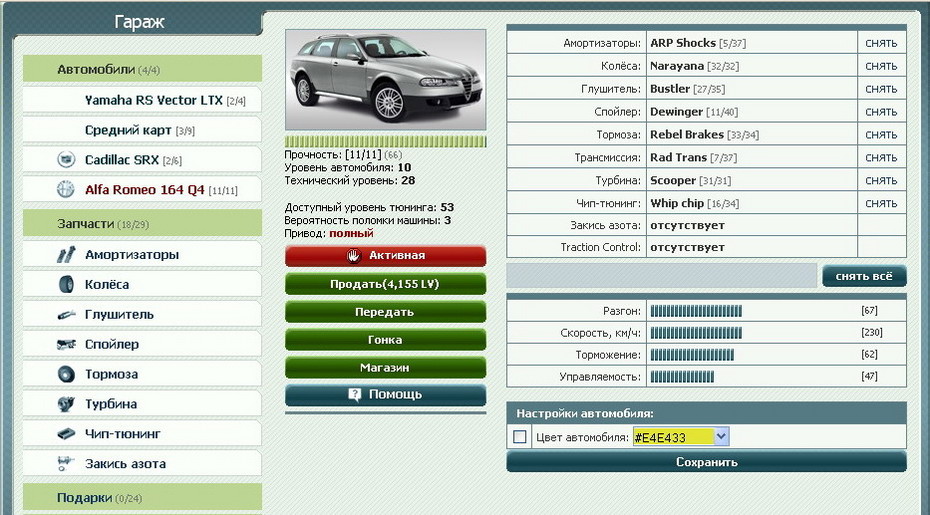Open Амортизаторы parts category

[x=142, y=255]
